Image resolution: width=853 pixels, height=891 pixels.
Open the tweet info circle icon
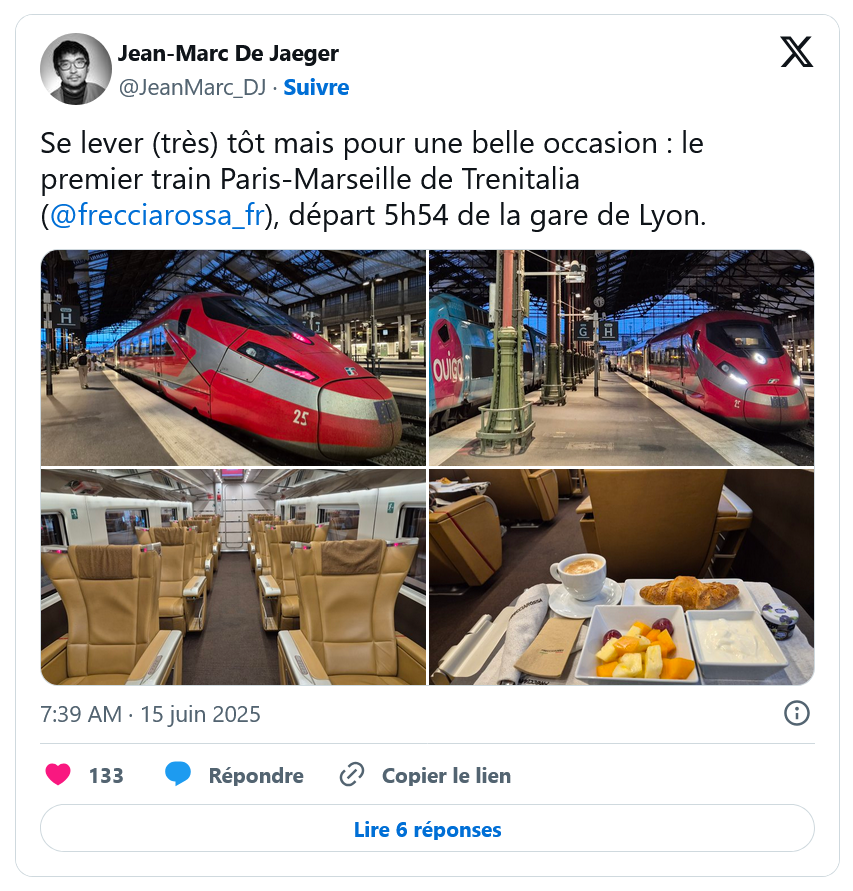coord(796,713)
